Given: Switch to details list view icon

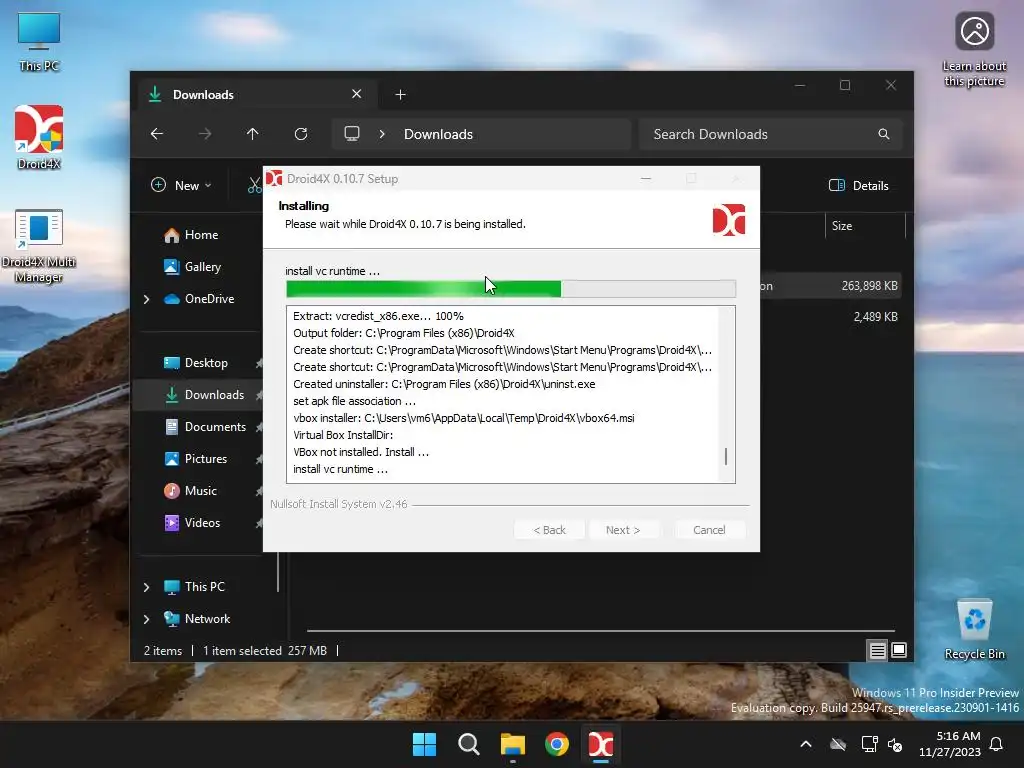Looking at the screenshot, I should (877, 650).
